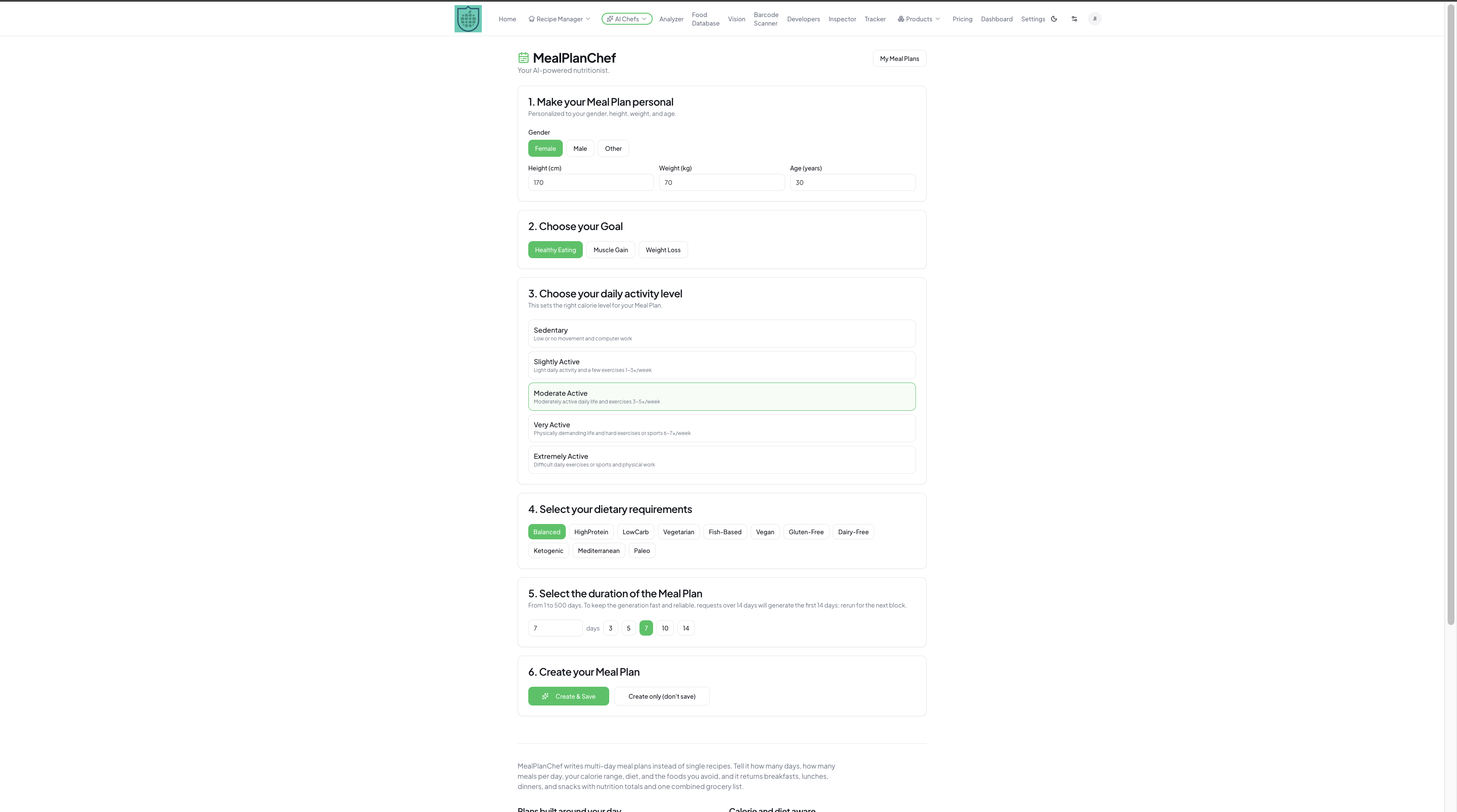Select the Very Active activity level
Viewport: 1457px width, 812px height.
pyautogui.click(x=722, y=428)
